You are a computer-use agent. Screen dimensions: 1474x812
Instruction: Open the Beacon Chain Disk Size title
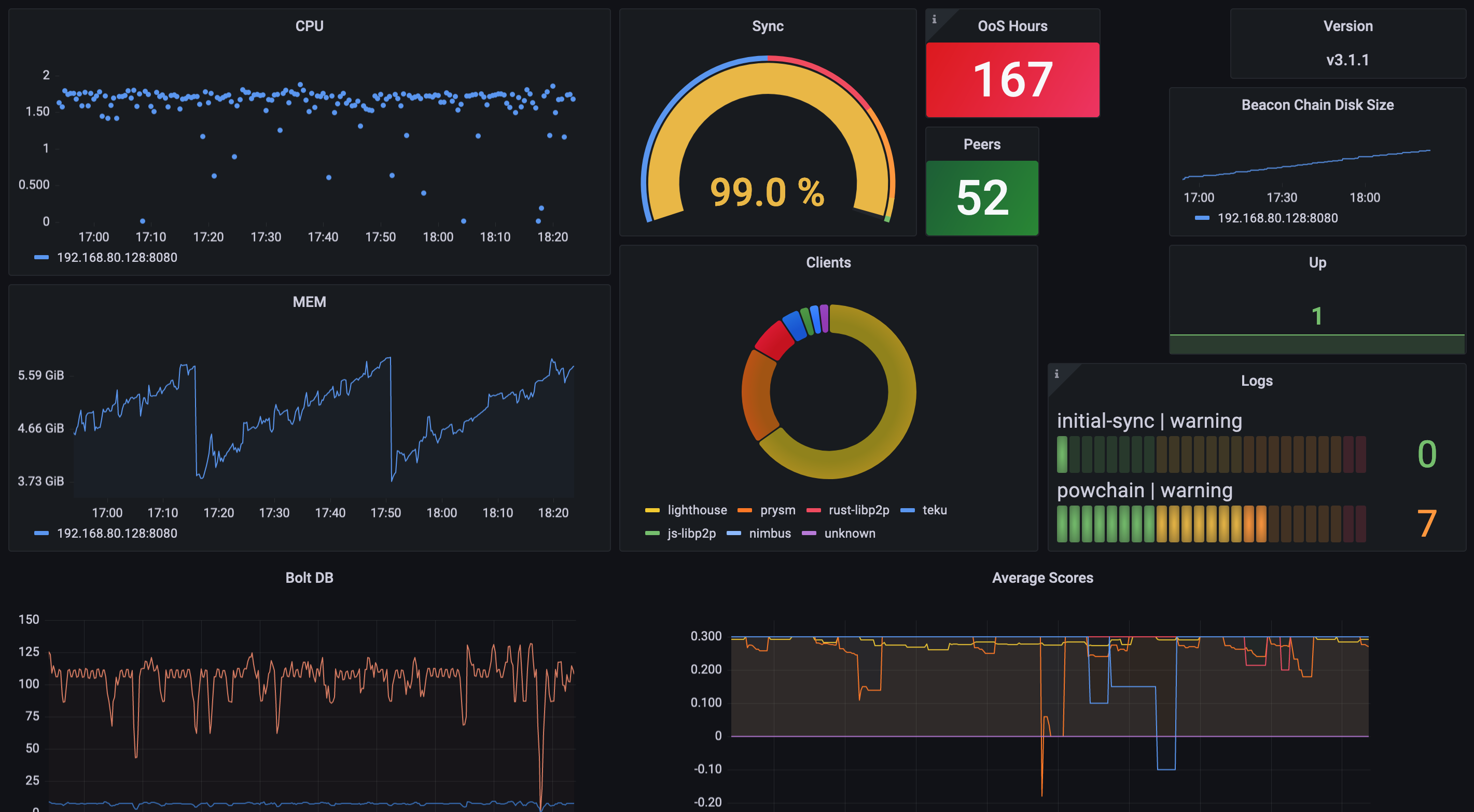[1317, 105]
